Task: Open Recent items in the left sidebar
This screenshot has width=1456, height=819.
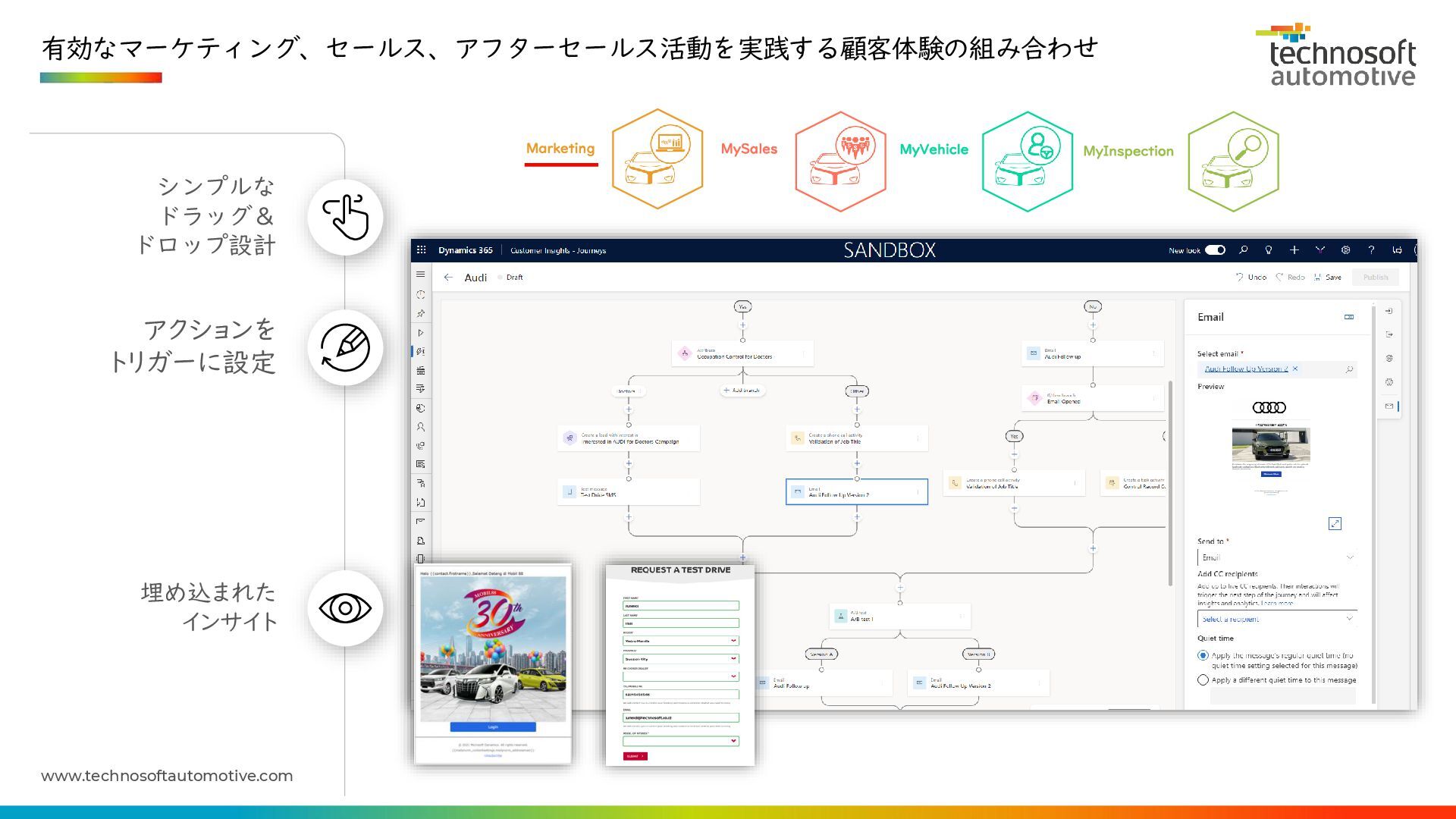Action: point(421,294)
